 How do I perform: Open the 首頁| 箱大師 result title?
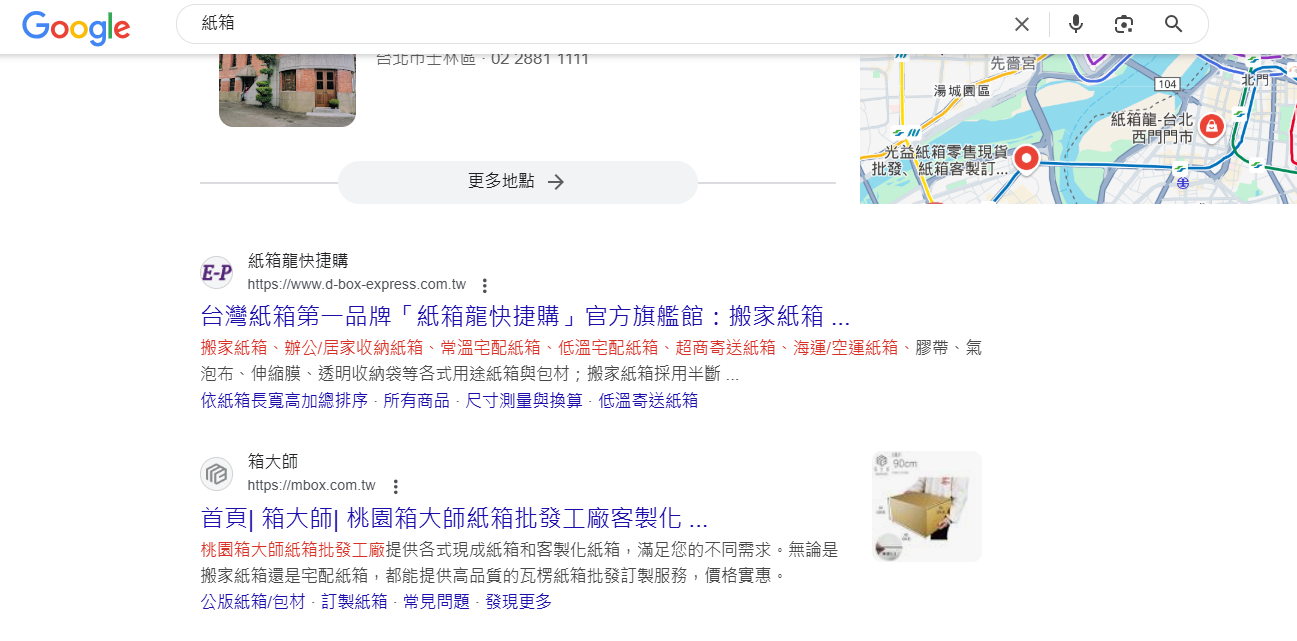(454, 519)
